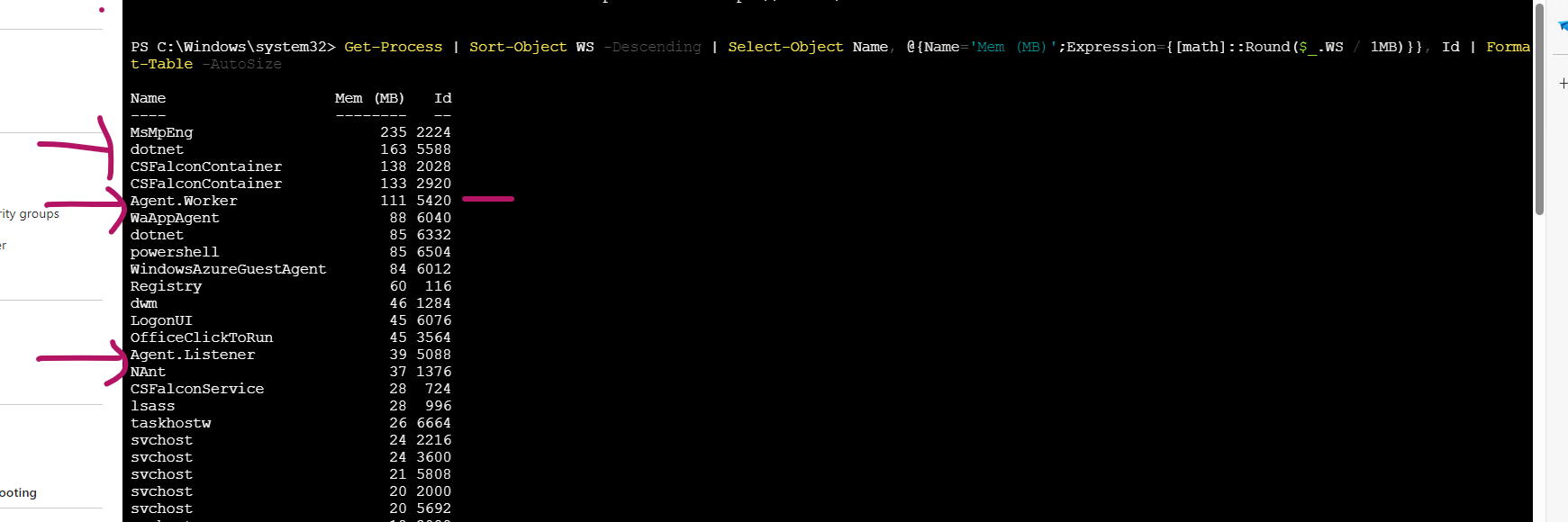Click the Id value '6040' for WaAppAgent
Screen dimensions: 1568x522
[x=433, y=218]
